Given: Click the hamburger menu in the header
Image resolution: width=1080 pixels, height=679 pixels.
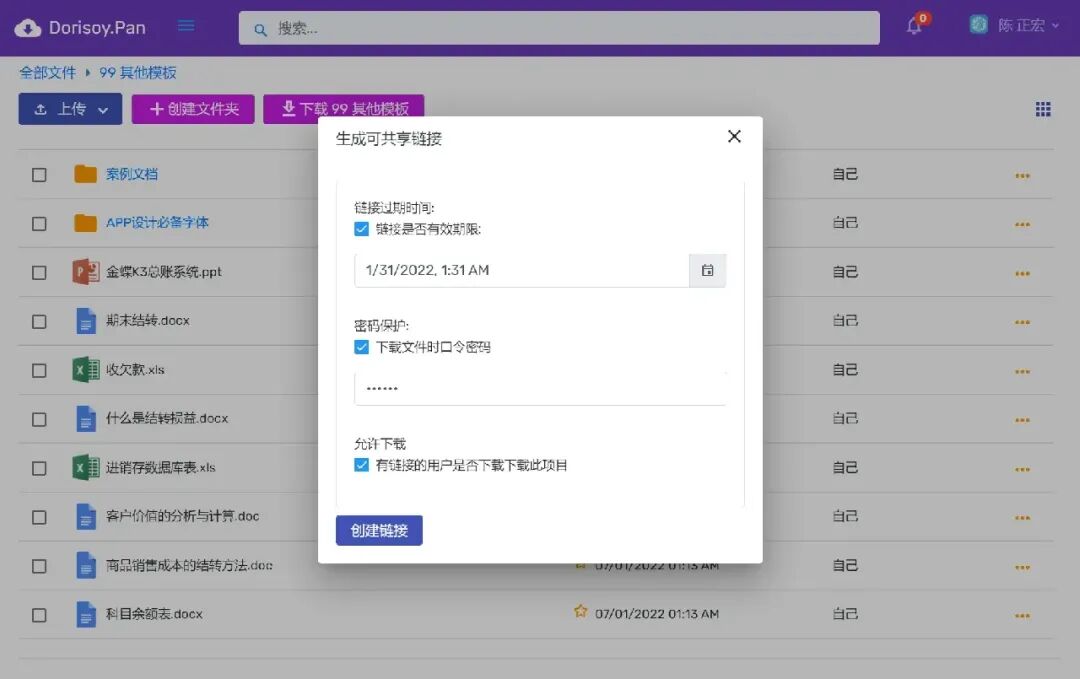Looking at the screenshot, I should point(186,27).
